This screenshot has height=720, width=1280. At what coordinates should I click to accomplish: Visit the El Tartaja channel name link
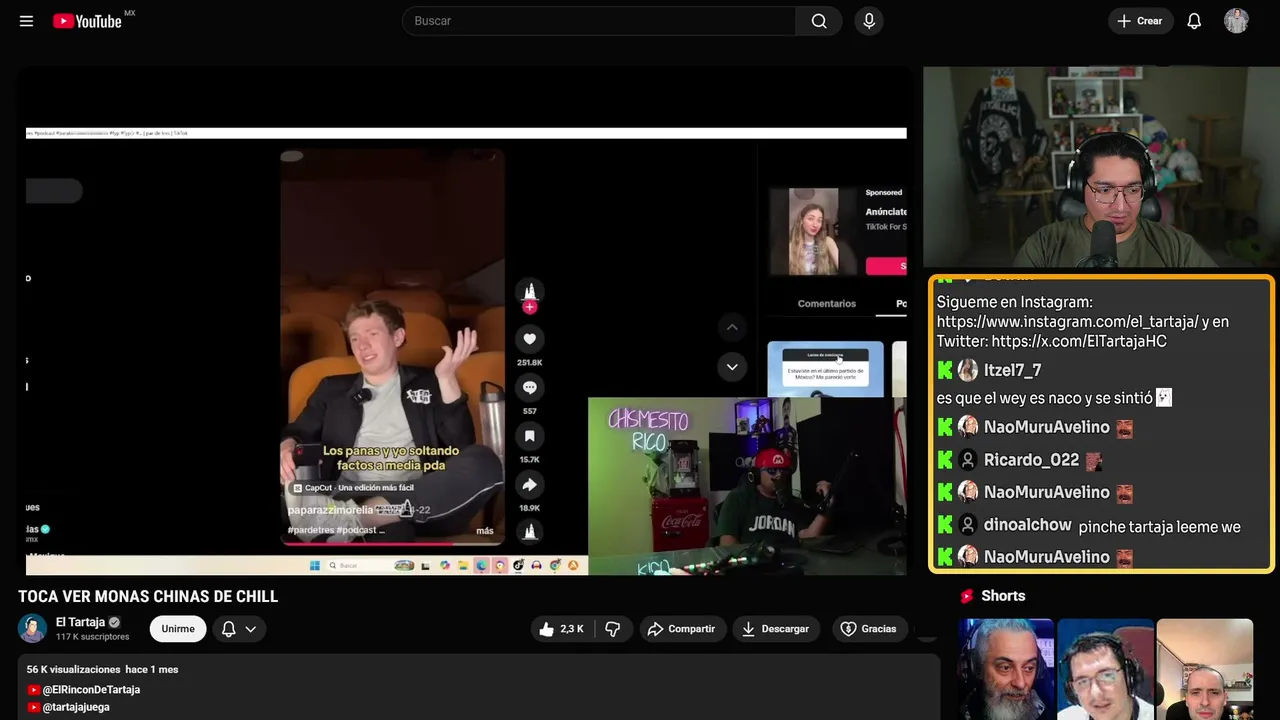point(80,622)
